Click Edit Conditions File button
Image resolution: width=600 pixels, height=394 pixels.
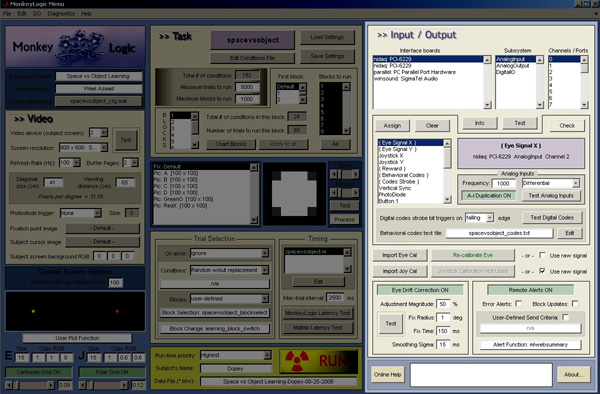pos(252,58)
